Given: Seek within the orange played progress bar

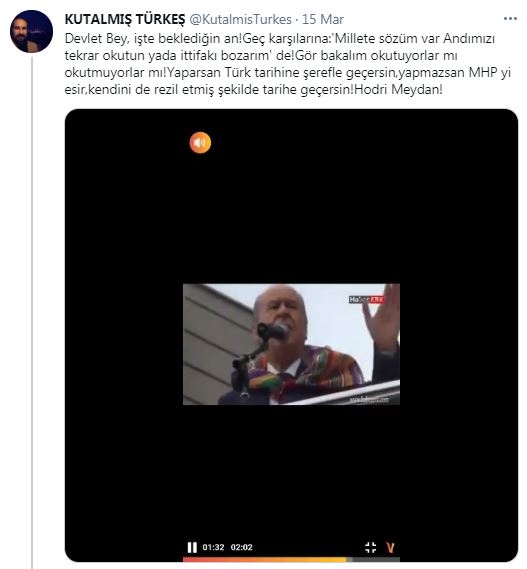Looking at the screenshot, I should click(x=265, y=559).
